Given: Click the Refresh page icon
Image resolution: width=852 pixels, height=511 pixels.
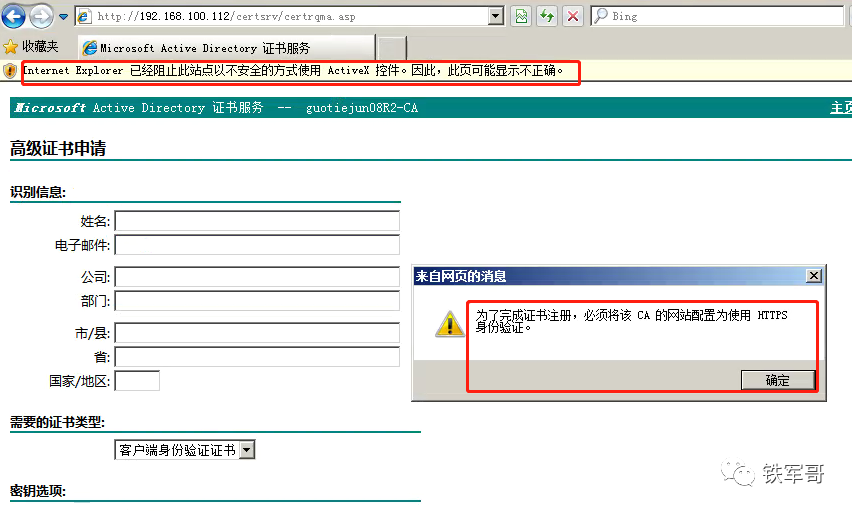Looking at the screenshot, I should point(547,16).
